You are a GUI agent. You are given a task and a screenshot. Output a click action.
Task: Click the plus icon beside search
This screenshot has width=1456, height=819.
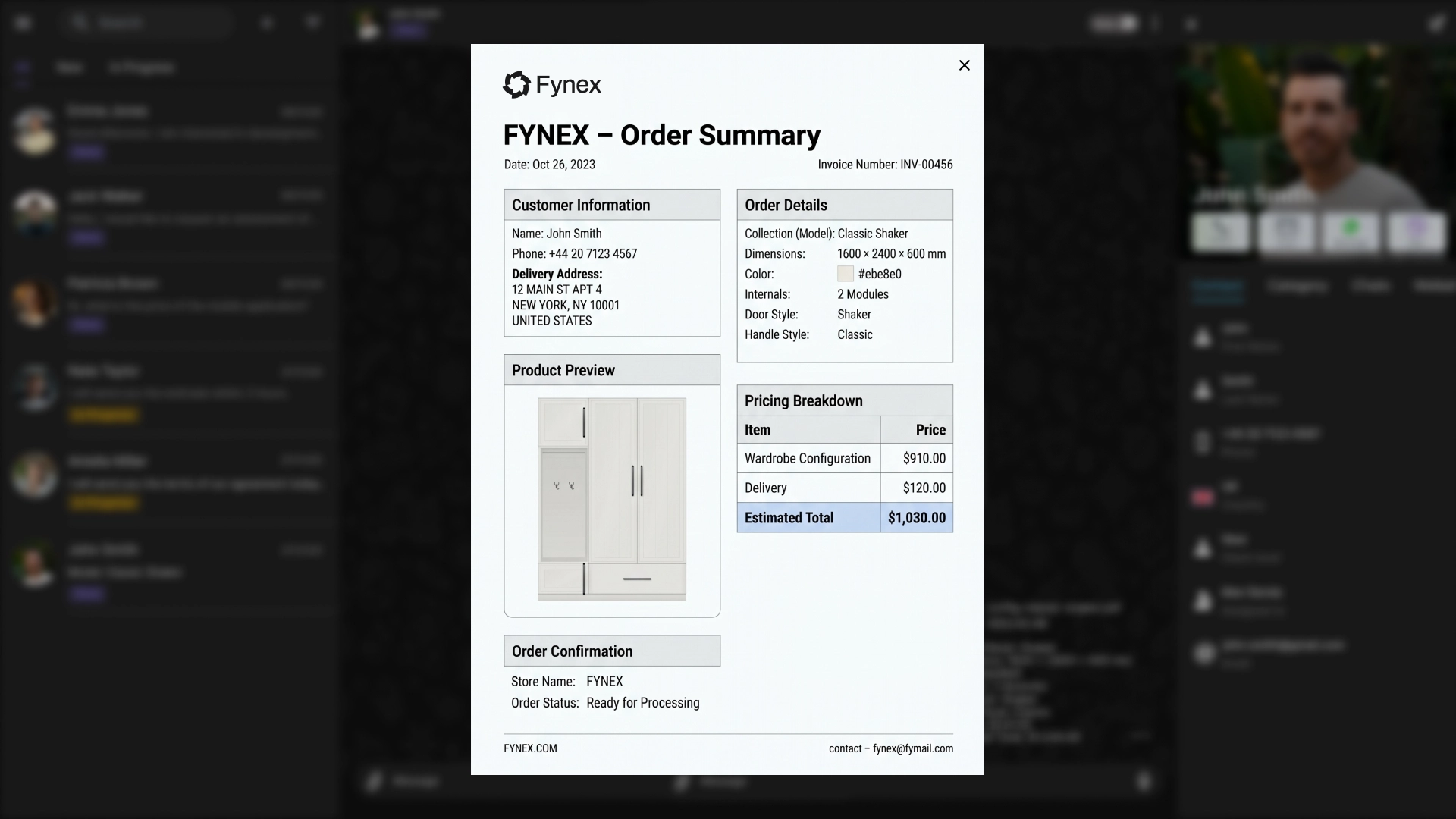[x=267, y=23]
